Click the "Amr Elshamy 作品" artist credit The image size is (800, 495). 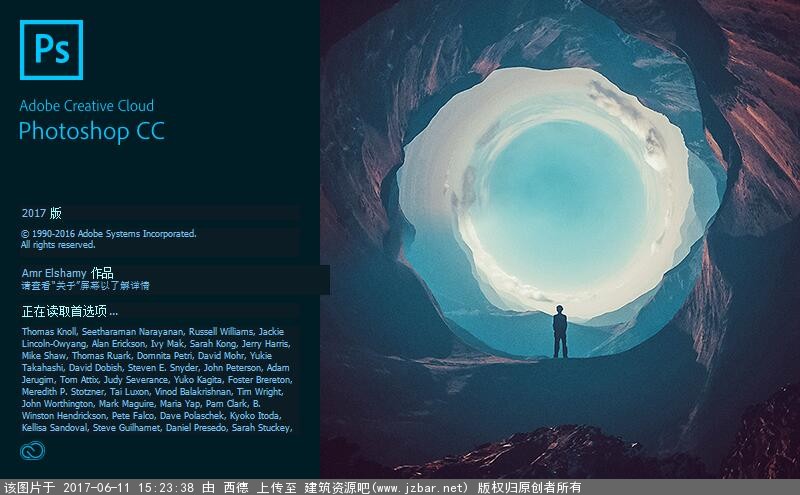pos(67,273)
